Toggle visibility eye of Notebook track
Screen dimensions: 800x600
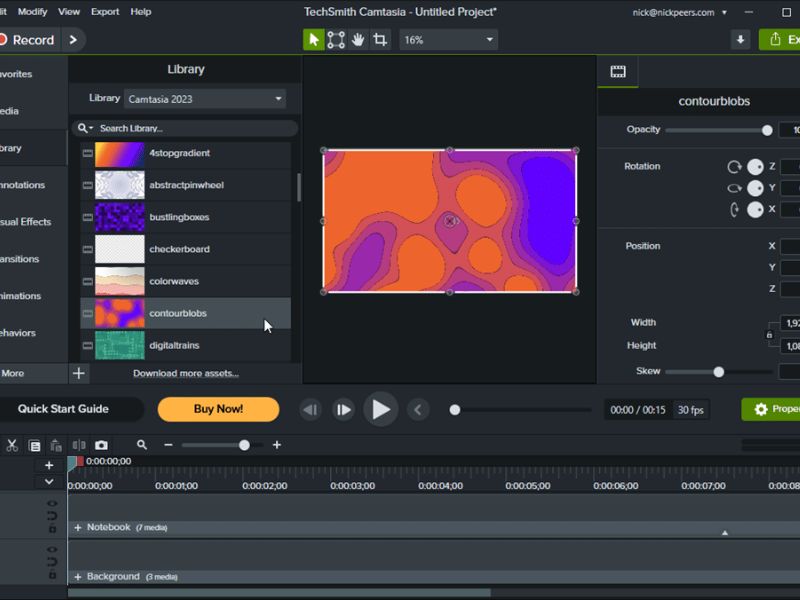click(x=52, y=504)
